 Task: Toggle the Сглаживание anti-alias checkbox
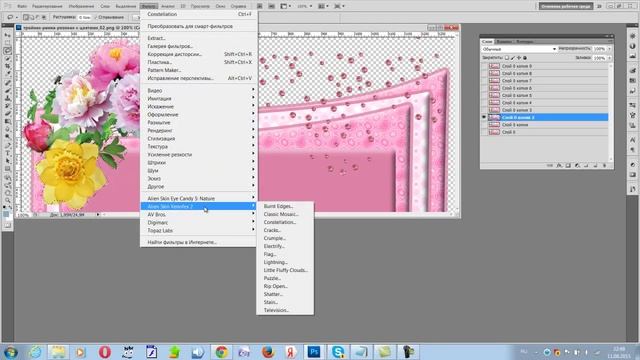pos(96,17)
